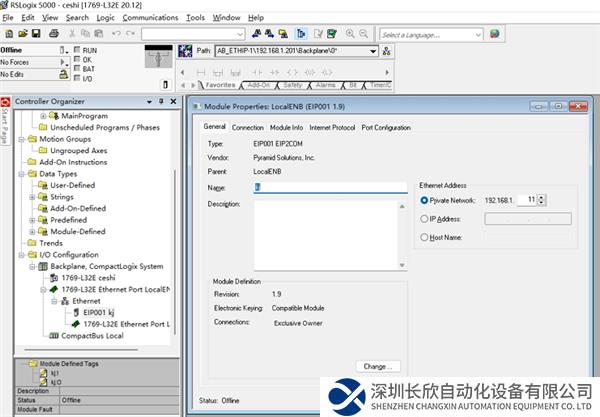Choose the IP Address radio option
The width and height of the screenshot is (600, 417).
[425, 218]
